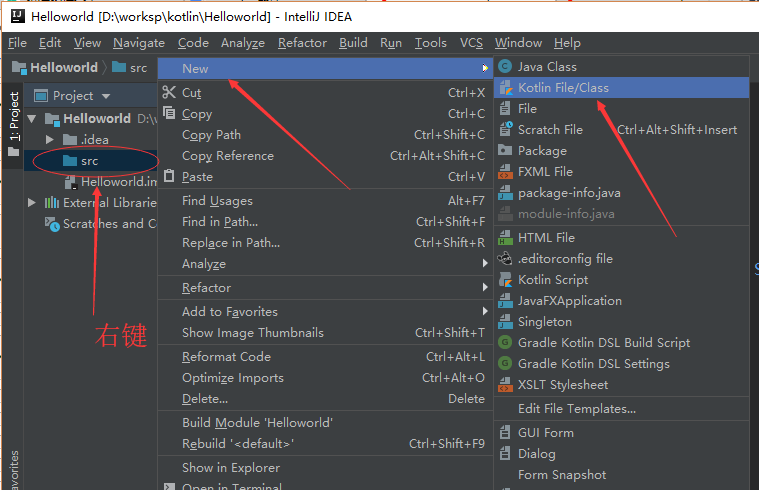Choose Delete... in context menu

pos(325,398)
